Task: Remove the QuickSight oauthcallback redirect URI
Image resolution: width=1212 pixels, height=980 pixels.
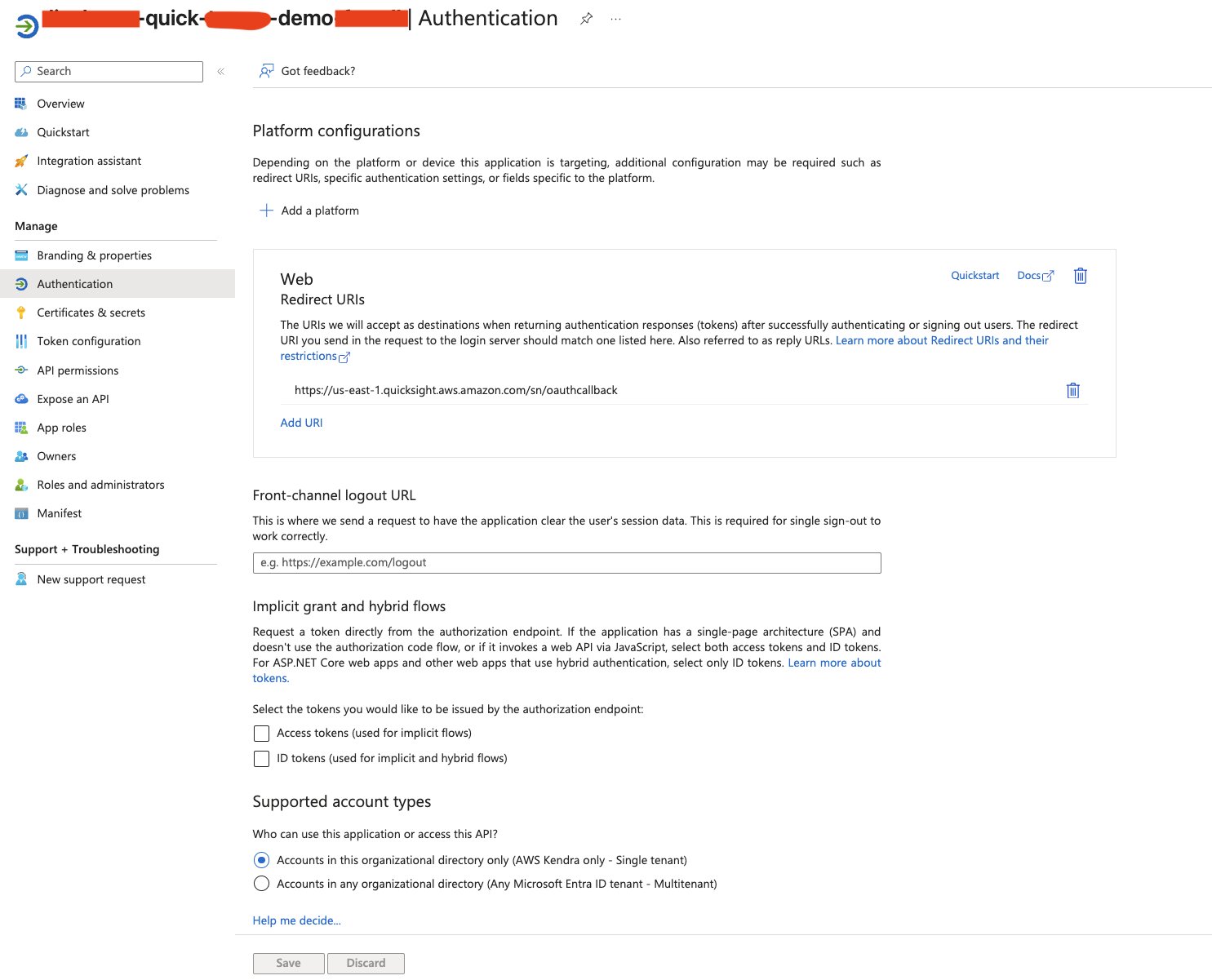Action: pos(1072,390)
